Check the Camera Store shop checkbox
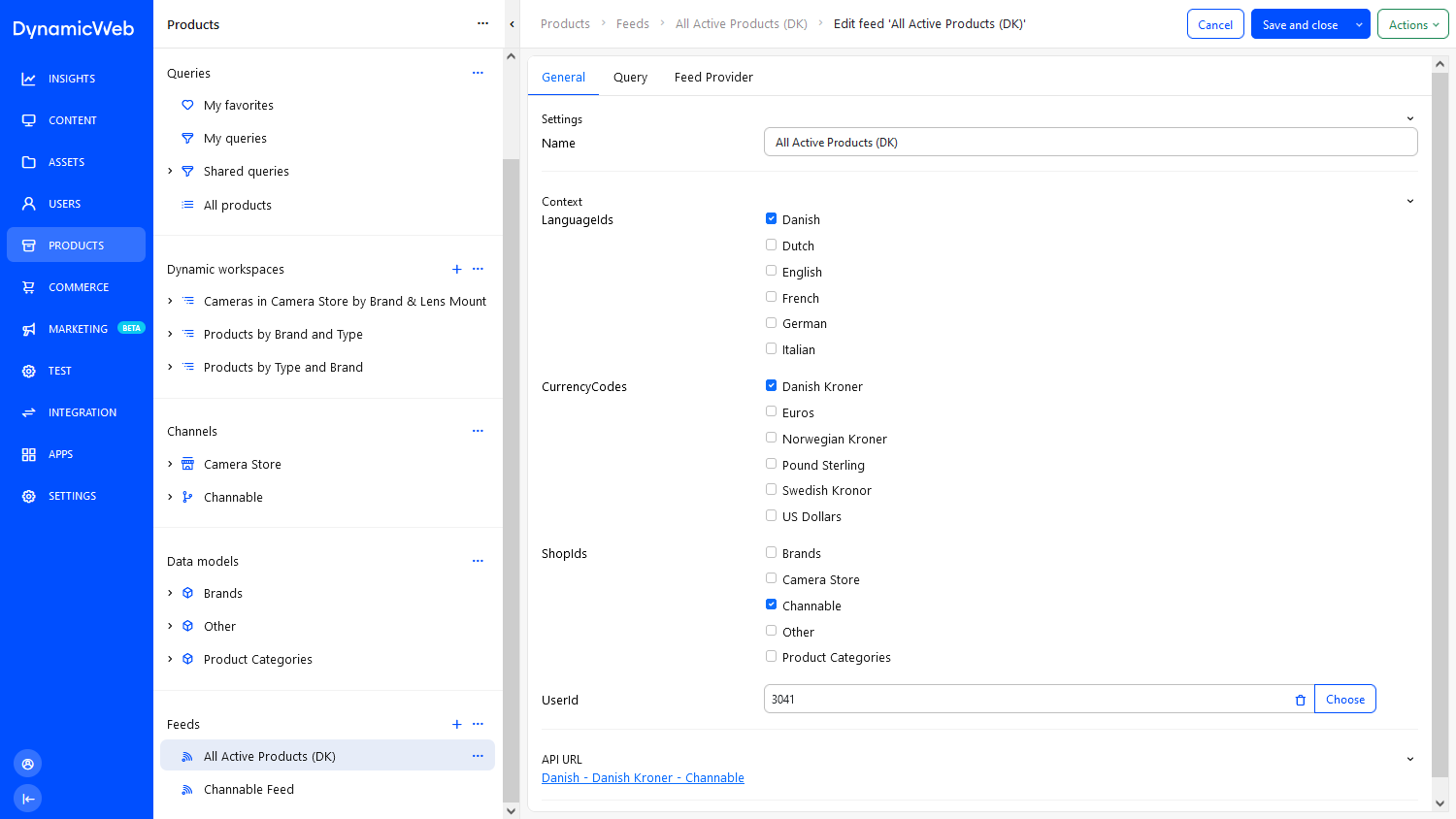Screen dimensions: 1456x819 click(x=771, y=579)
